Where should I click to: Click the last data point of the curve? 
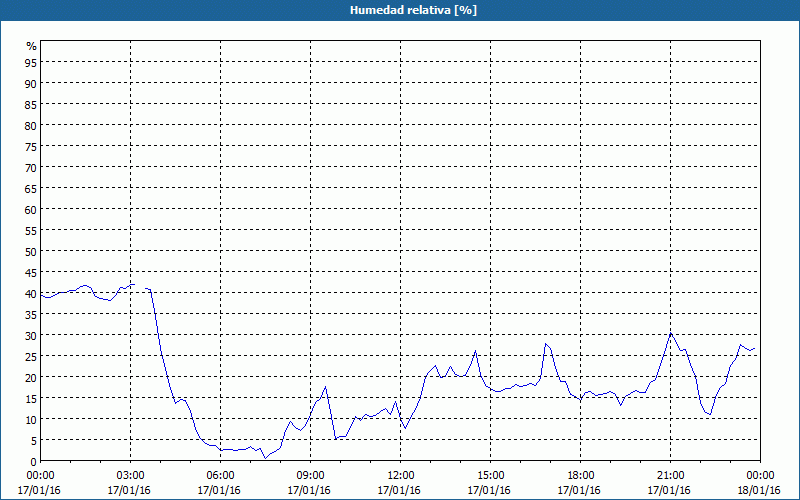[754, 348]
